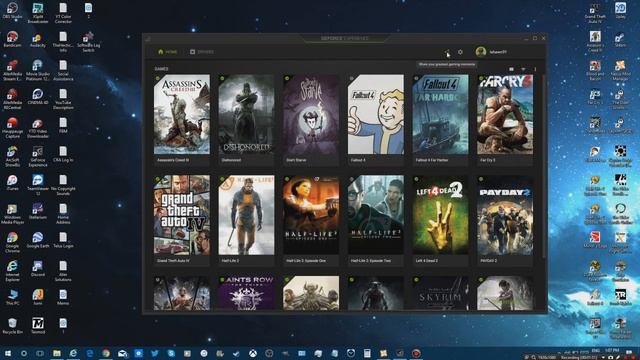
Task: Open OBS Studio desktop shortcut
Action: pyautogui.click(x=12, y=11)
